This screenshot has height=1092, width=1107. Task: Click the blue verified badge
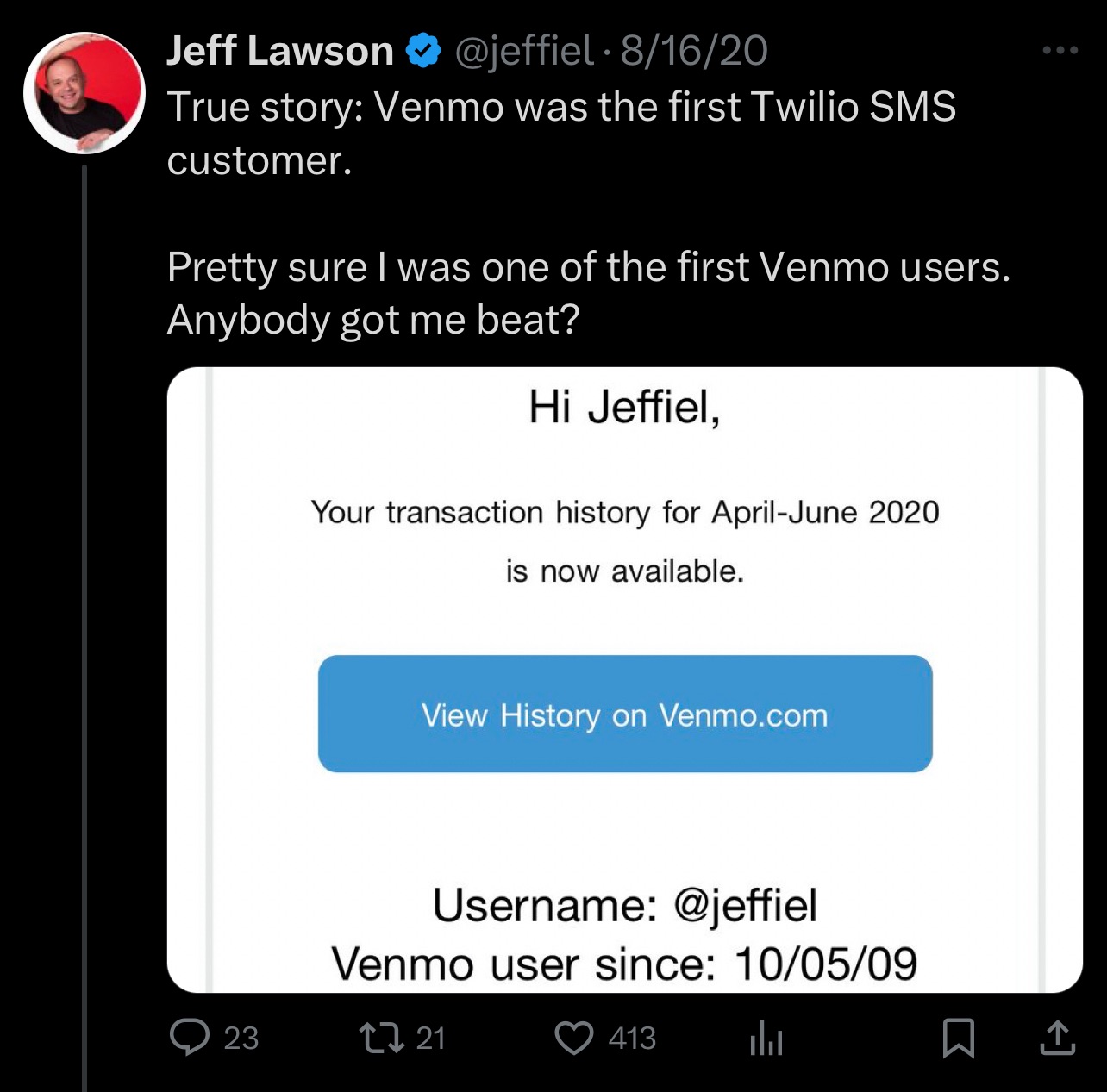point(423,51)
